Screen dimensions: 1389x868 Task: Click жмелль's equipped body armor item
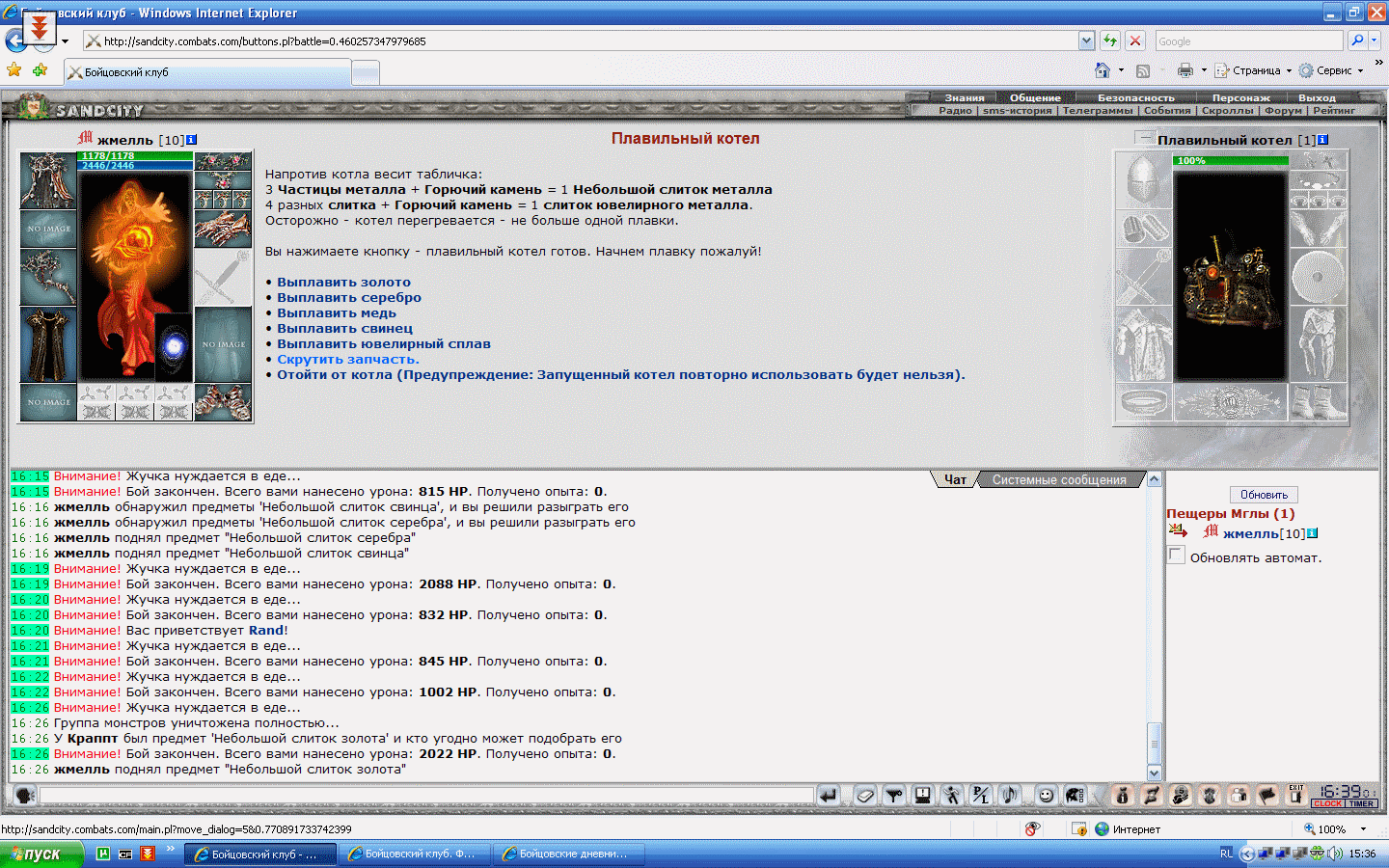48,344
